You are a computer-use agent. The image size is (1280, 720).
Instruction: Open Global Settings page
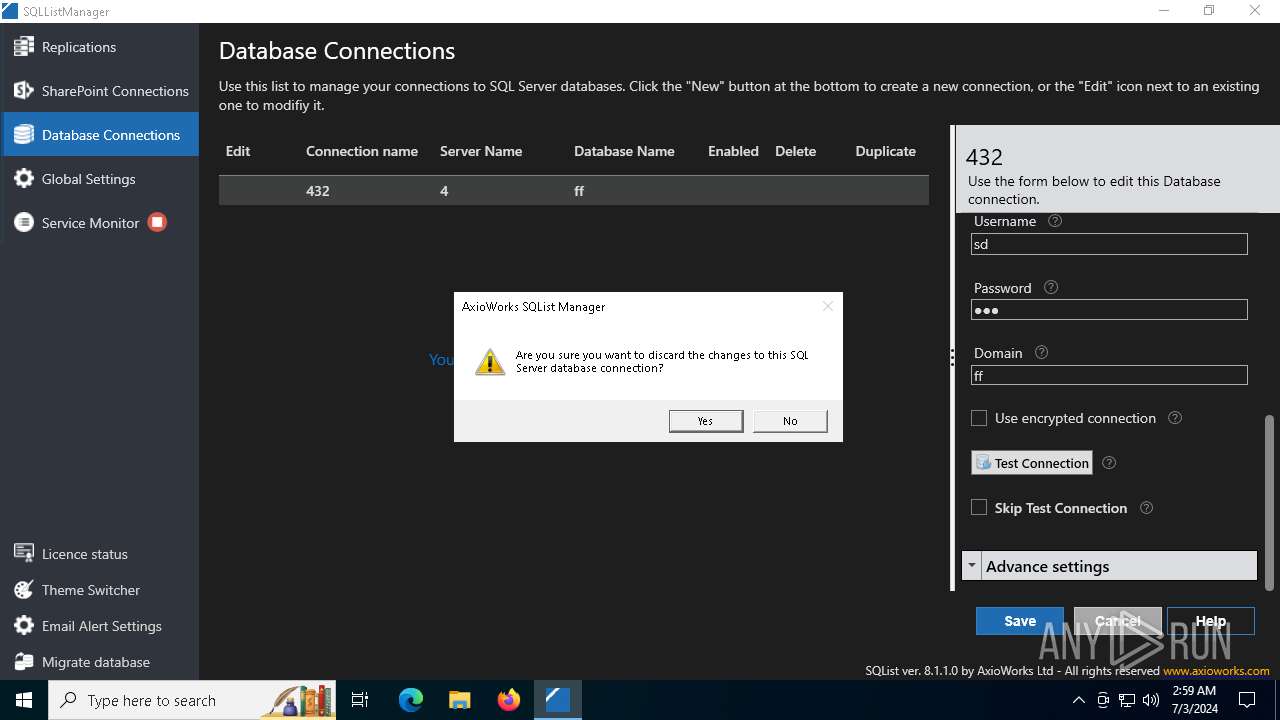(x=100, y=179)
